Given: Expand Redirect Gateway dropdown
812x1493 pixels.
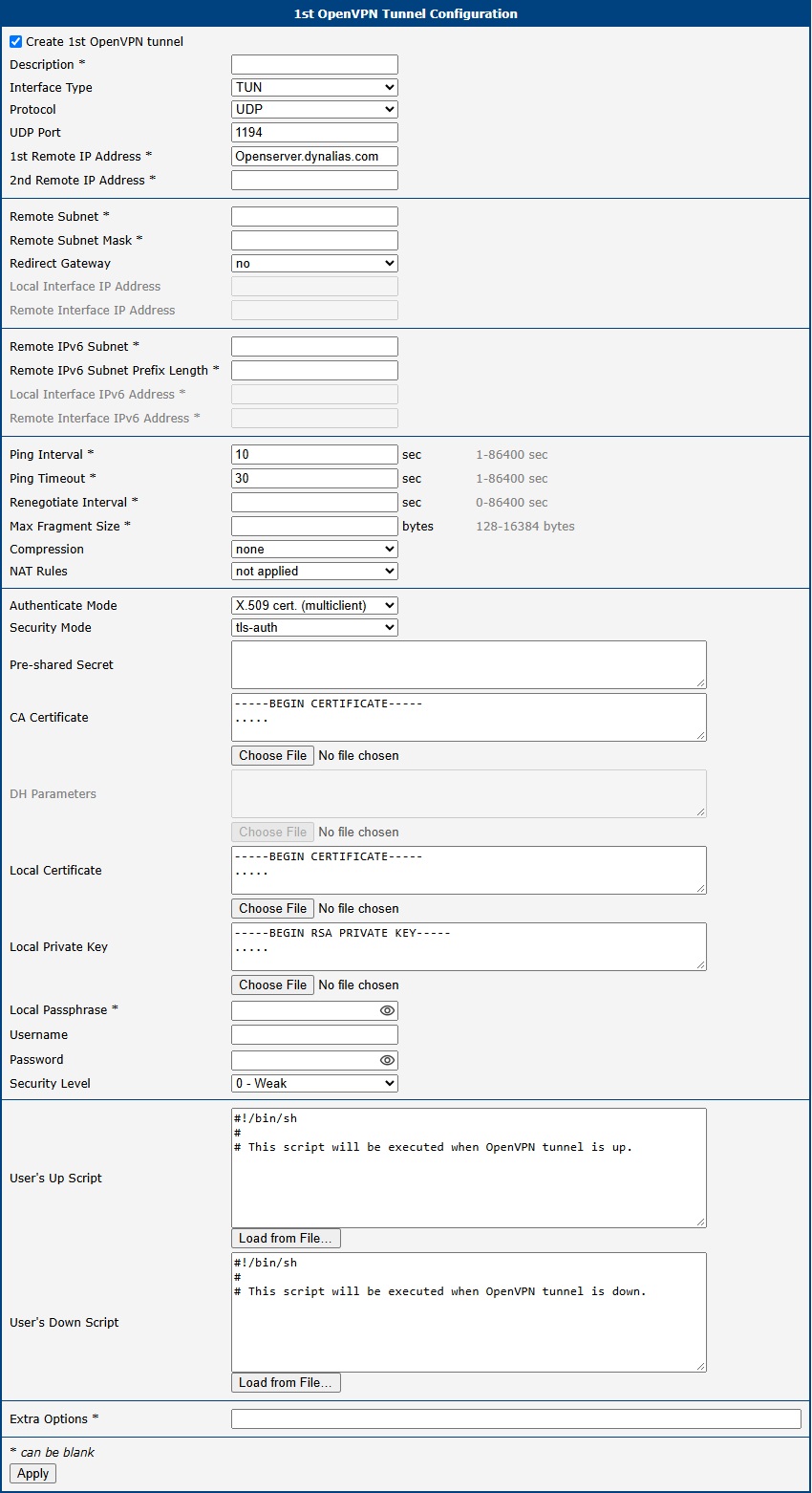Looking at the screenshot, I should click(x=314, y=263).
